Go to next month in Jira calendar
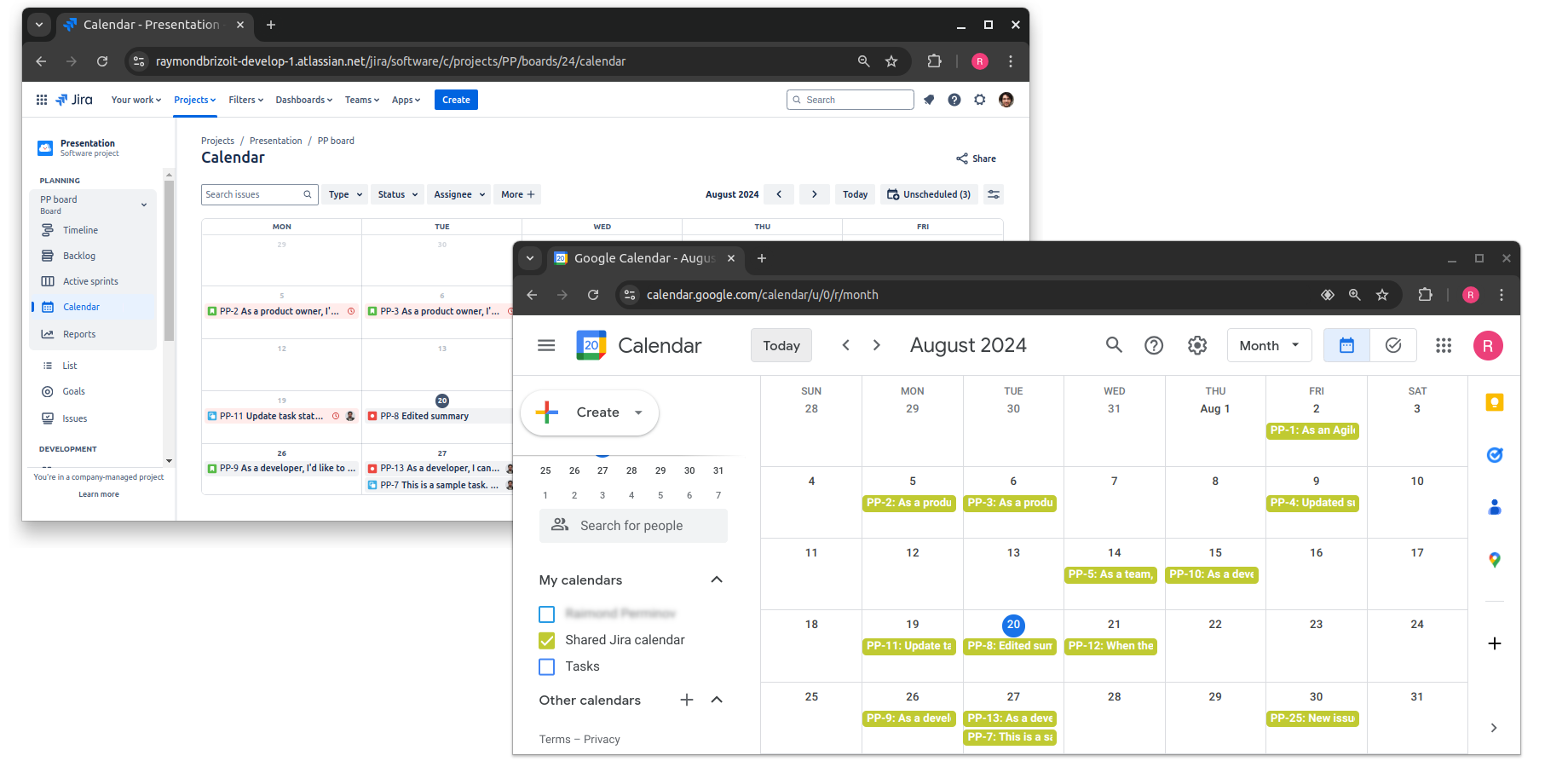 pyautogui.click(x=815, y=194)
